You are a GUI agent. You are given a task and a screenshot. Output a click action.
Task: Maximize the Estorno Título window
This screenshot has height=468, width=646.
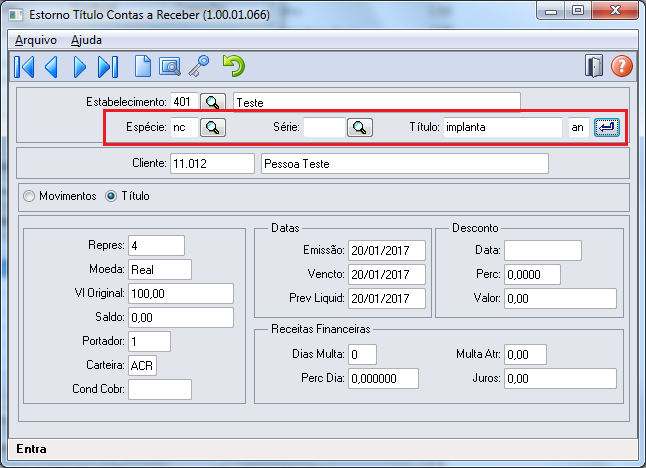point(578,11)
